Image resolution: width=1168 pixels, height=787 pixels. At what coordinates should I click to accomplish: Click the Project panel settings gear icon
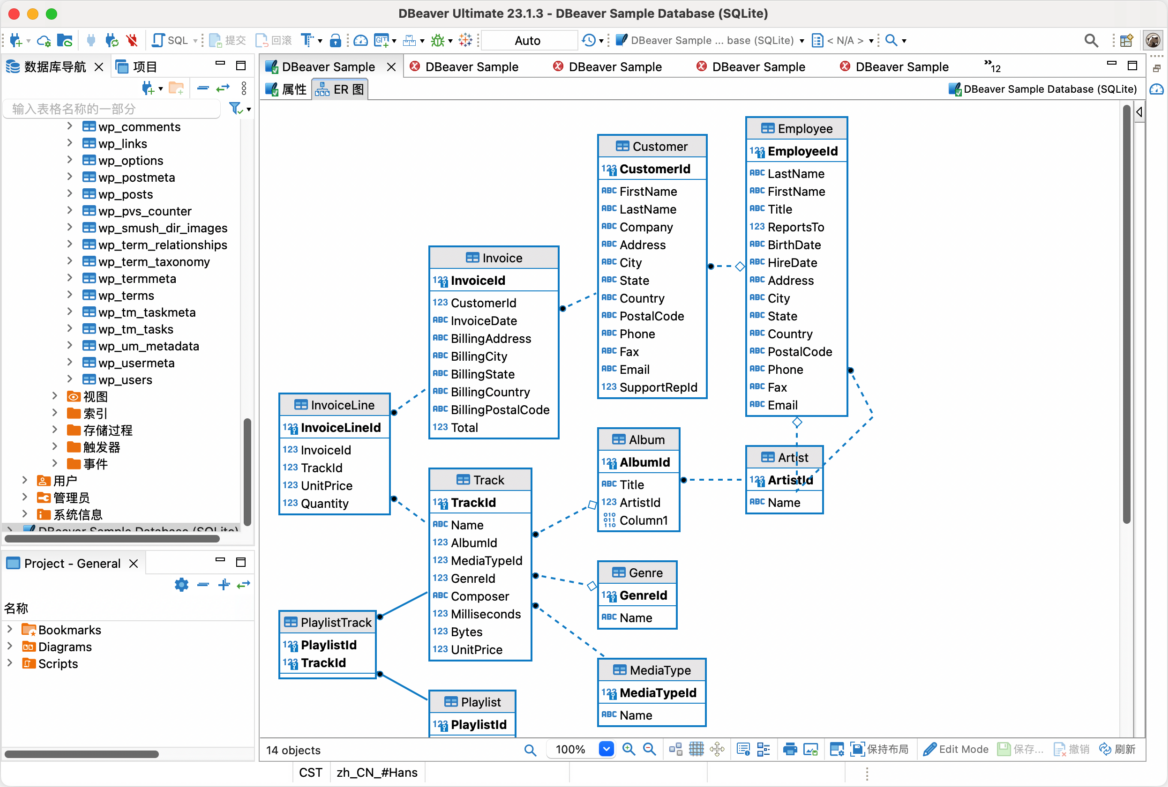[x=181, y=584]
